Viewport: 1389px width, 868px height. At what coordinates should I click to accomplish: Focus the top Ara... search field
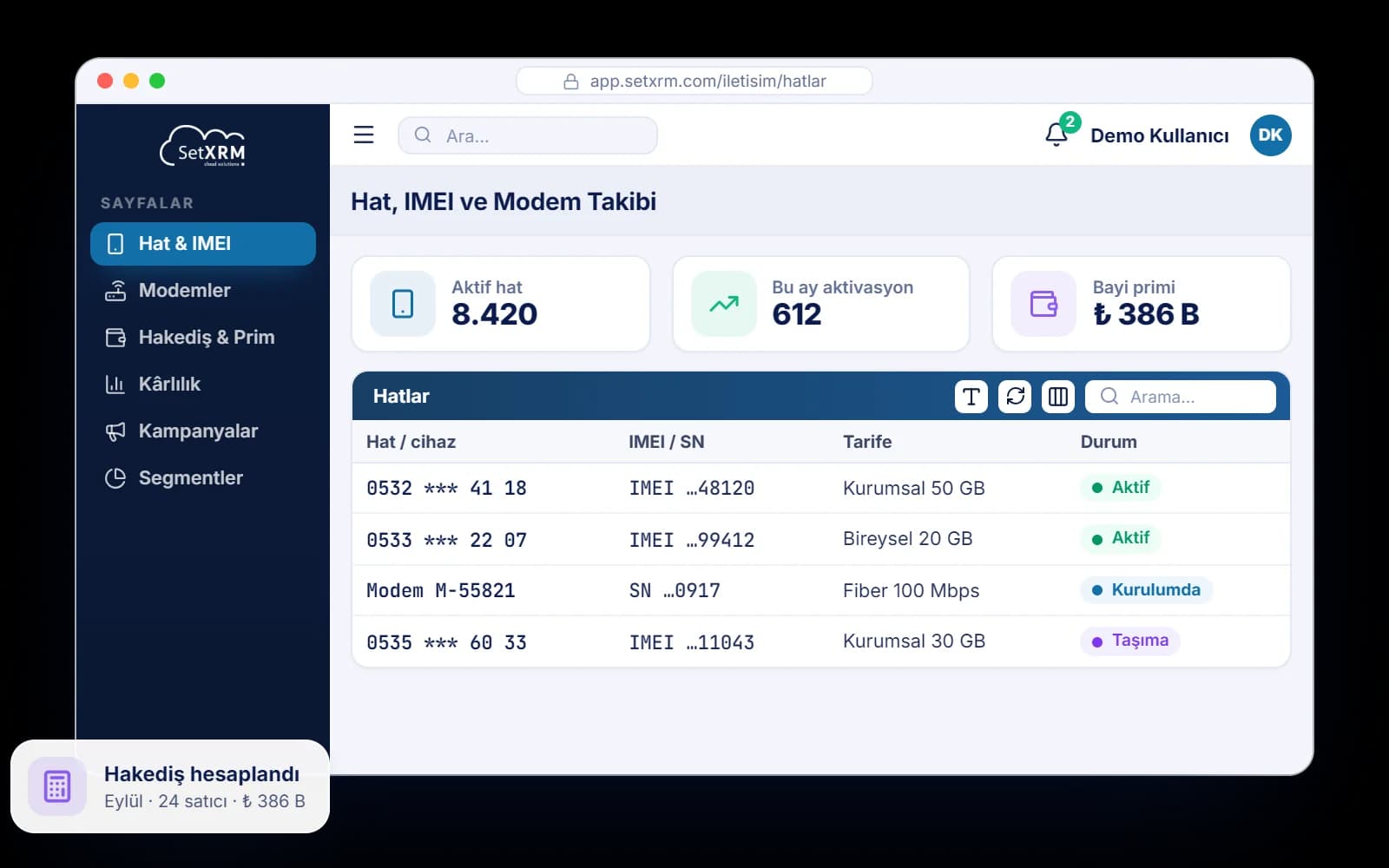(528, 135)
